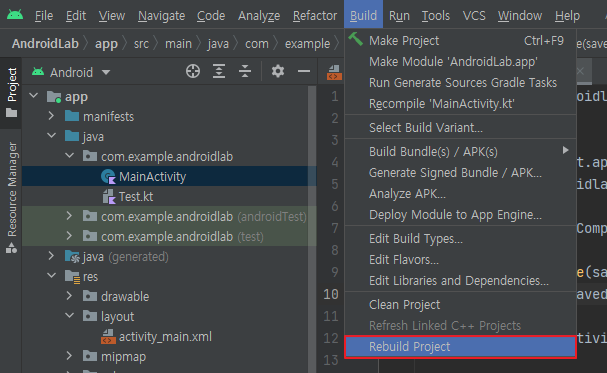The image size is (607, 373).
Task: Open the Refactor menu
Action: click(315, 16)
